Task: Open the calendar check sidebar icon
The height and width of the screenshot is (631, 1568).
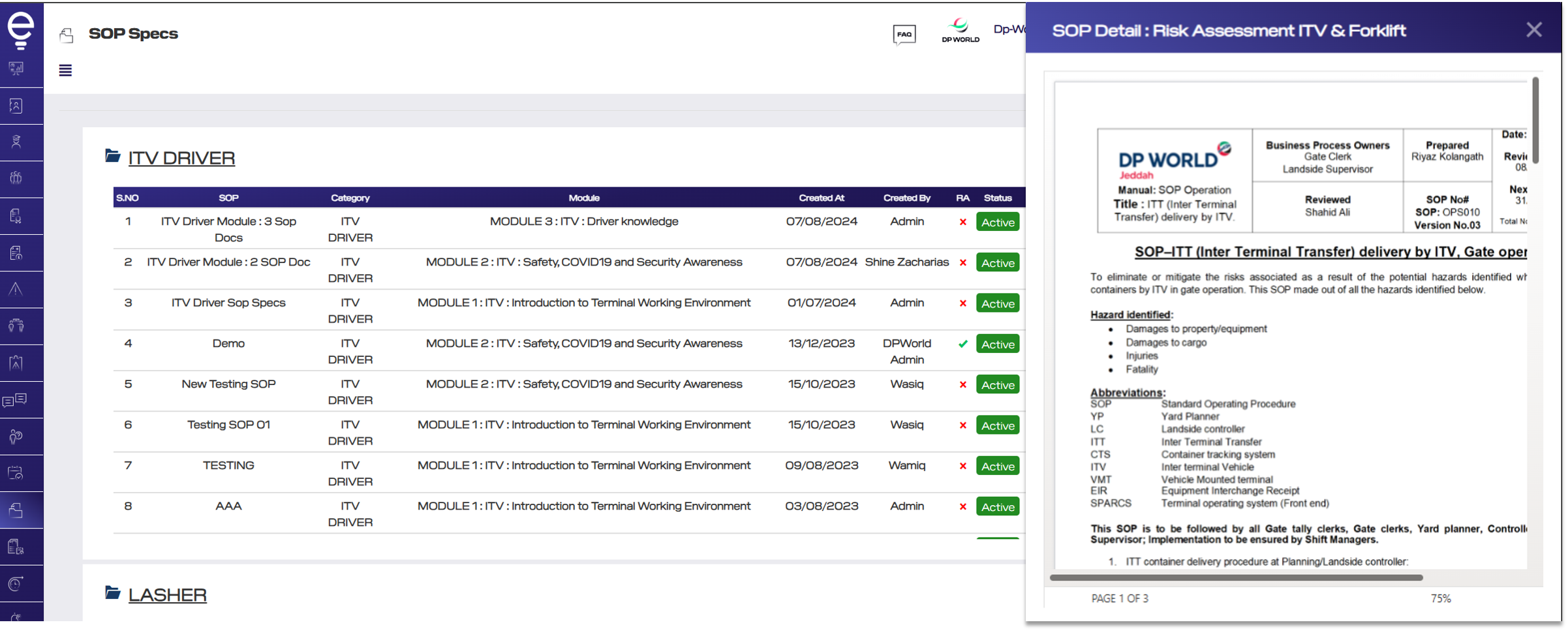Action: coord(16,472)
